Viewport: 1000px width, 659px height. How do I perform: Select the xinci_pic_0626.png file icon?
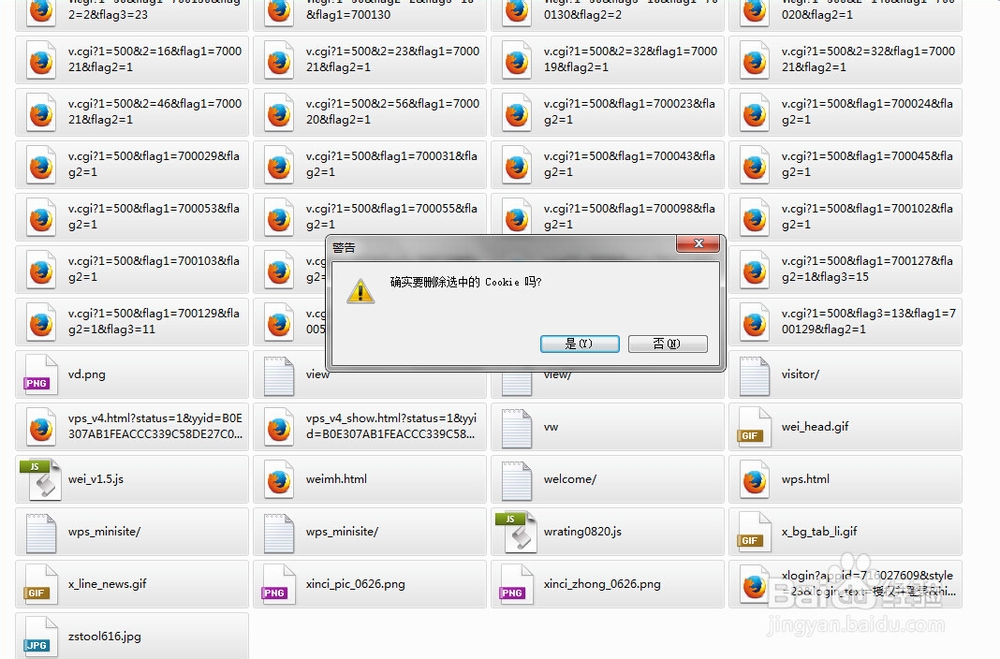click(279, 584)
